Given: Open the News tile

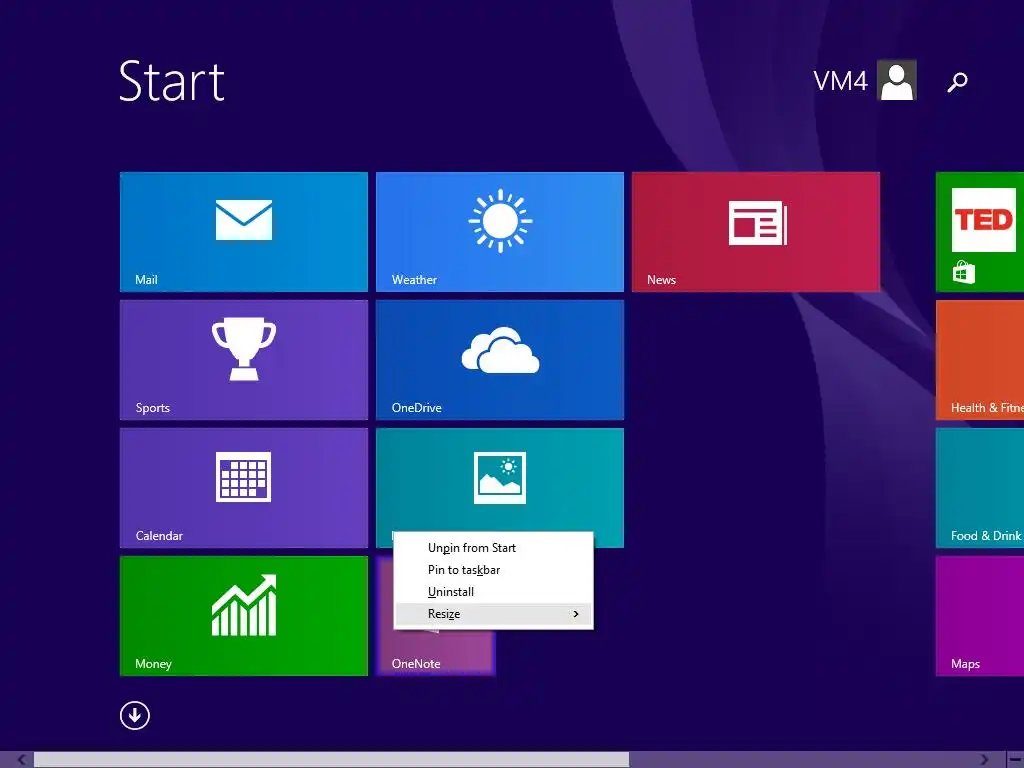Looking at the screenshot, I should pos(756,232).
